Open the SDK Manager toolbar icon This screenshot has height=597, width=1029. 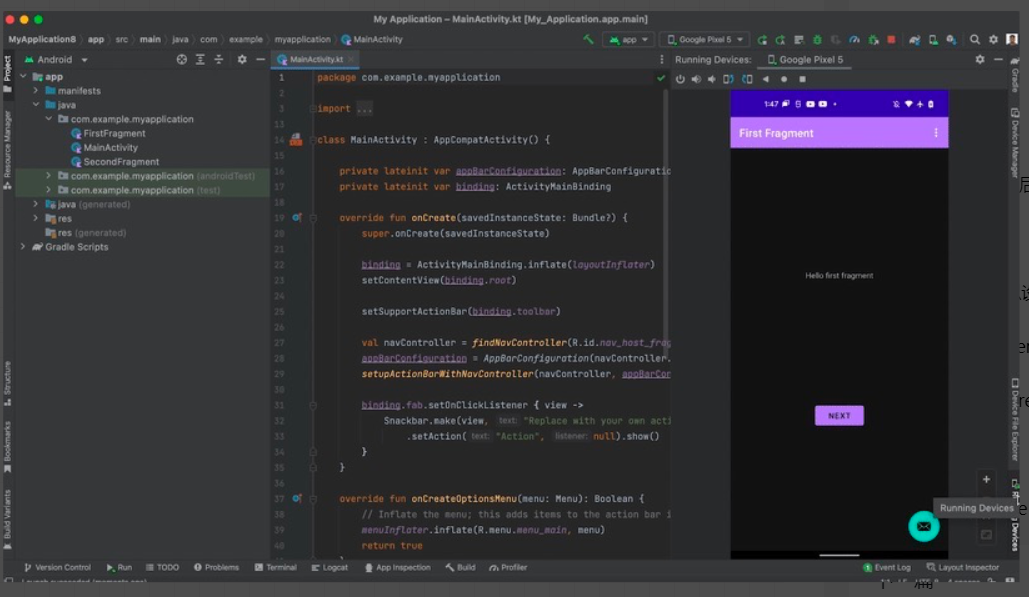click(x=951, y=40)
